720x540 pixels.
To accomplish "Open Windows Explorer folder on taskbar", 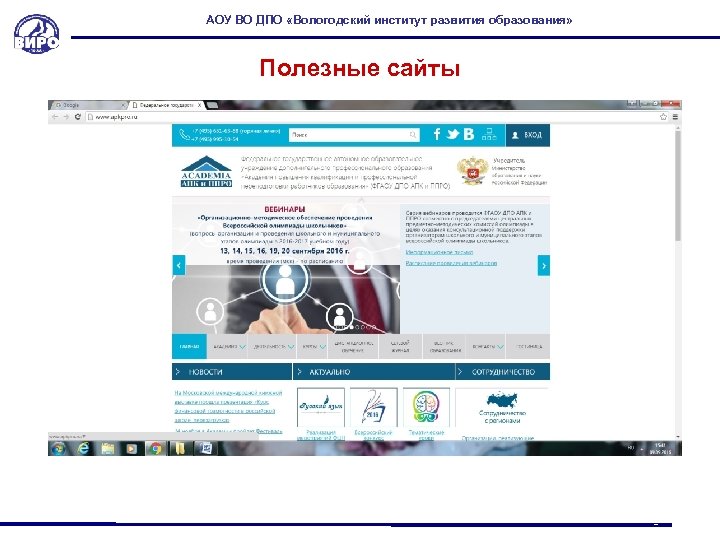I will click(108, 448).
